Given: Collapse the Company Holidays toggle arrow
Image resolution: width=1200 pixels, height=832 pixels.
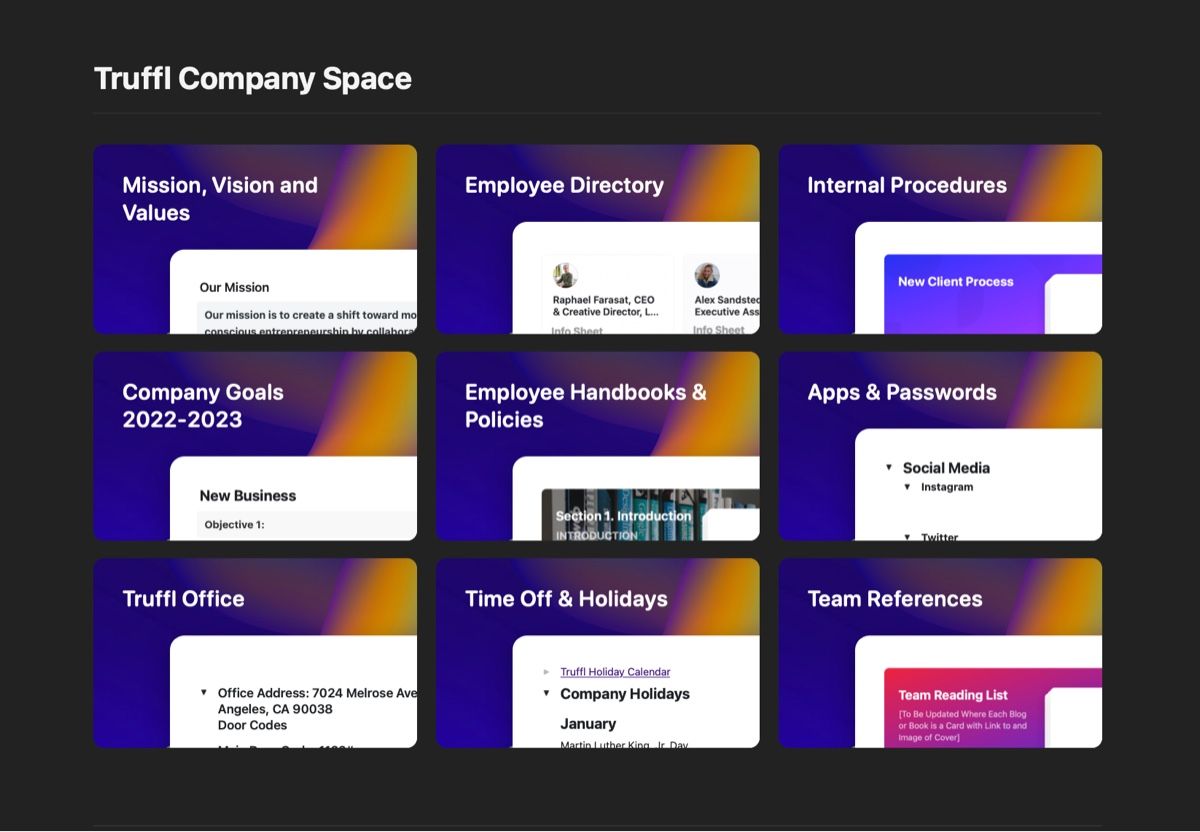Looking at the screenshot, I should click(x=546, y=693).
